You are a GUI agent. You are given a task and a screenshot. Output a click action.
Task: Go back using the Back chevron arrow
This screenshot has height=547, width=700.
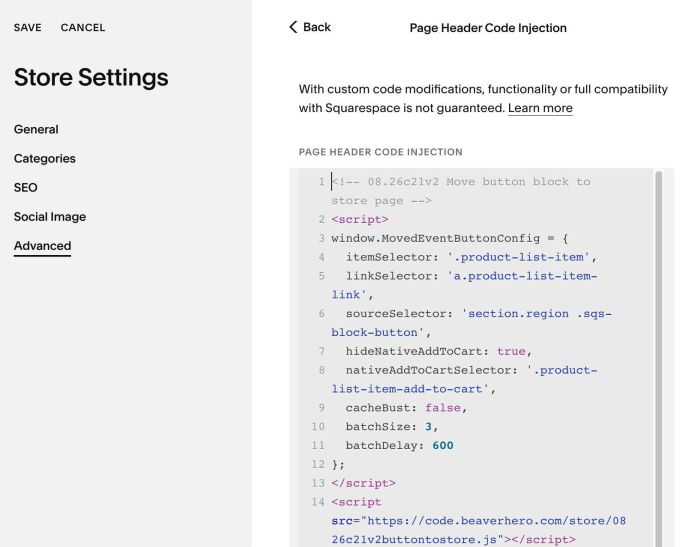tap(293, 27)
